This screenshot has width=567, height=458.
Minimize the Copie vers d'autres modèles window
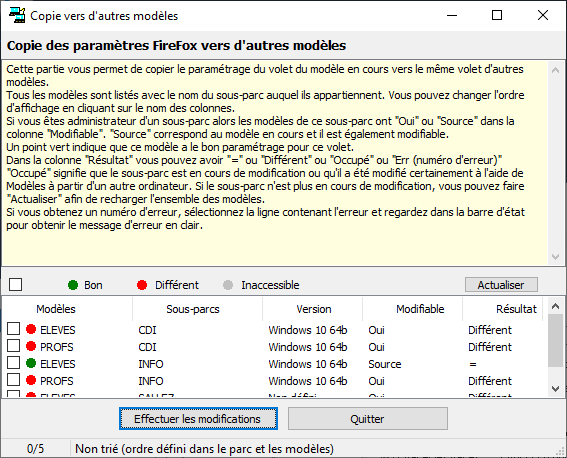pos(452,16)
